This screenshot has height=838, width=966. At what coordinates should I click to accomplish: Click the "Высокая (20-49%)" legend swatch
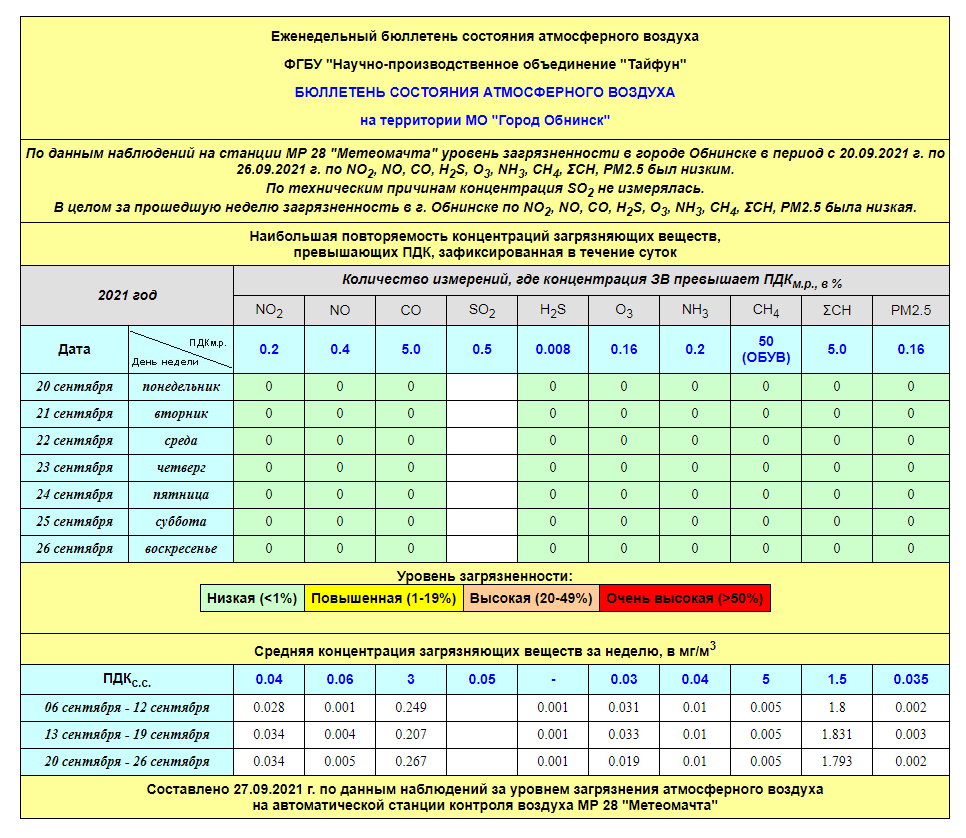pos(530,599)
